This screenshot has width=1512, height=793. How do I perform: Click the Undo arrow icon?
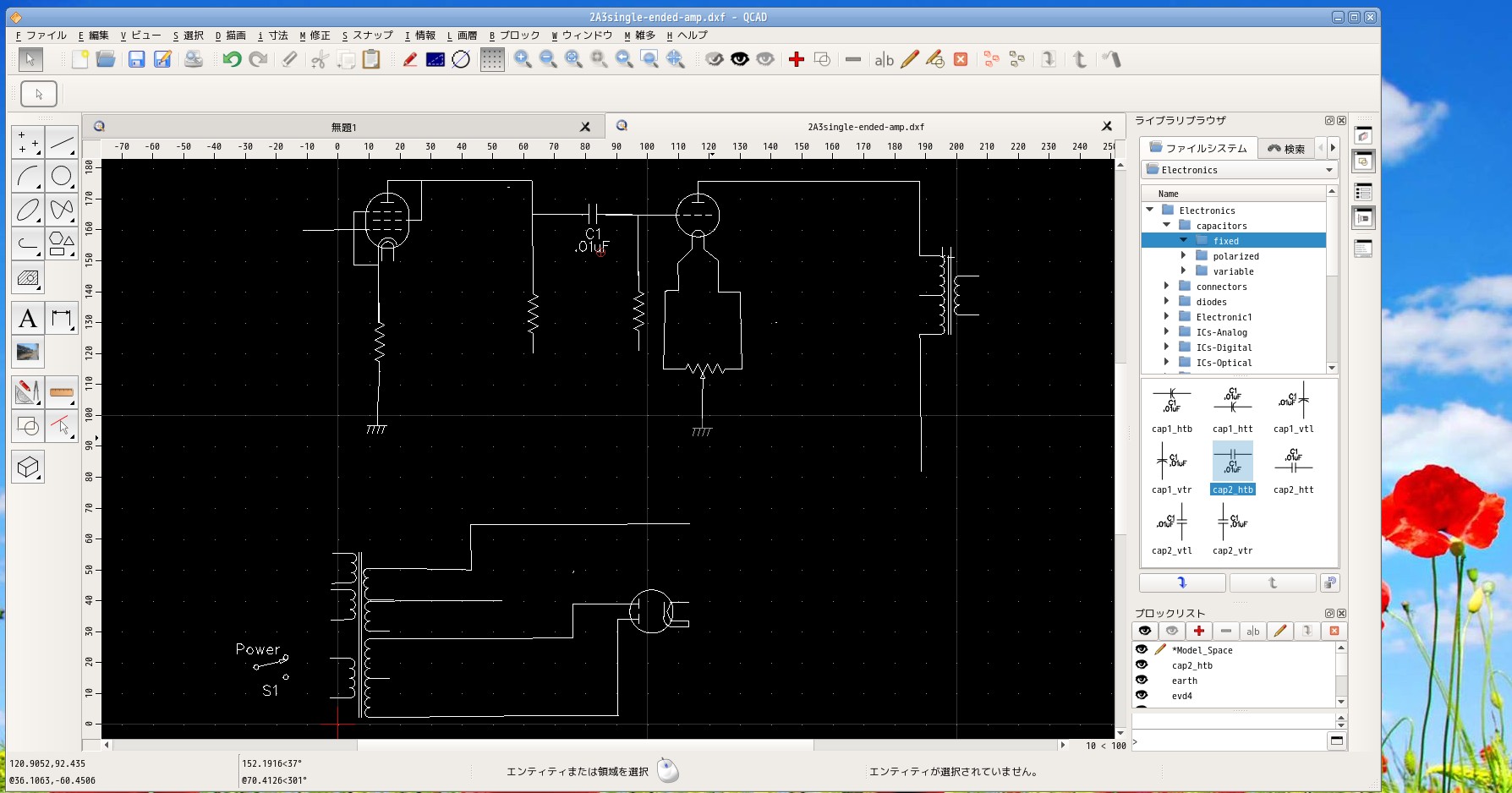232,59
